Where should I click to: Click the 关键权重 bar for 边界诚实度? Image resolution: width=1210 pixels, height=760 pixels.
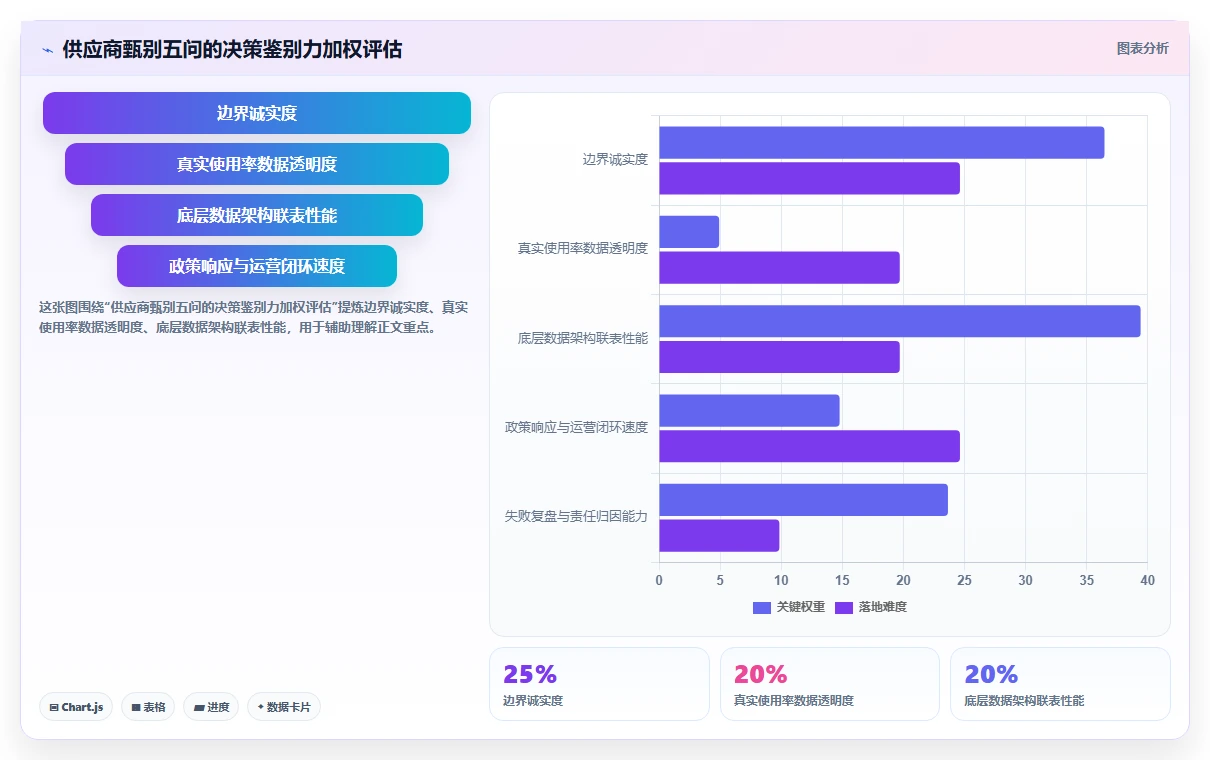click(881, 142)
